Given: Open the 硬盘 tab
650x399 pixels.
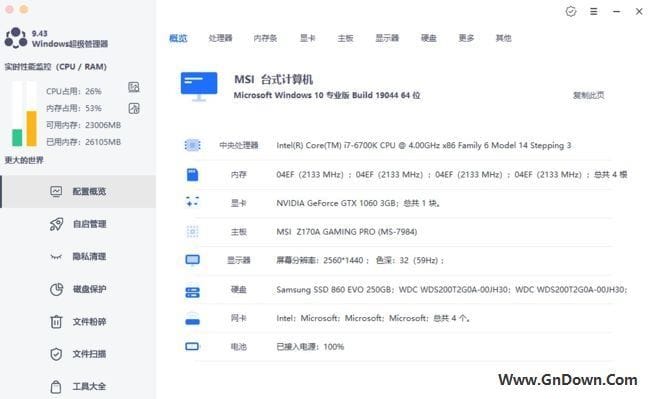Looking at the screenshot, I should coord(429,38).
